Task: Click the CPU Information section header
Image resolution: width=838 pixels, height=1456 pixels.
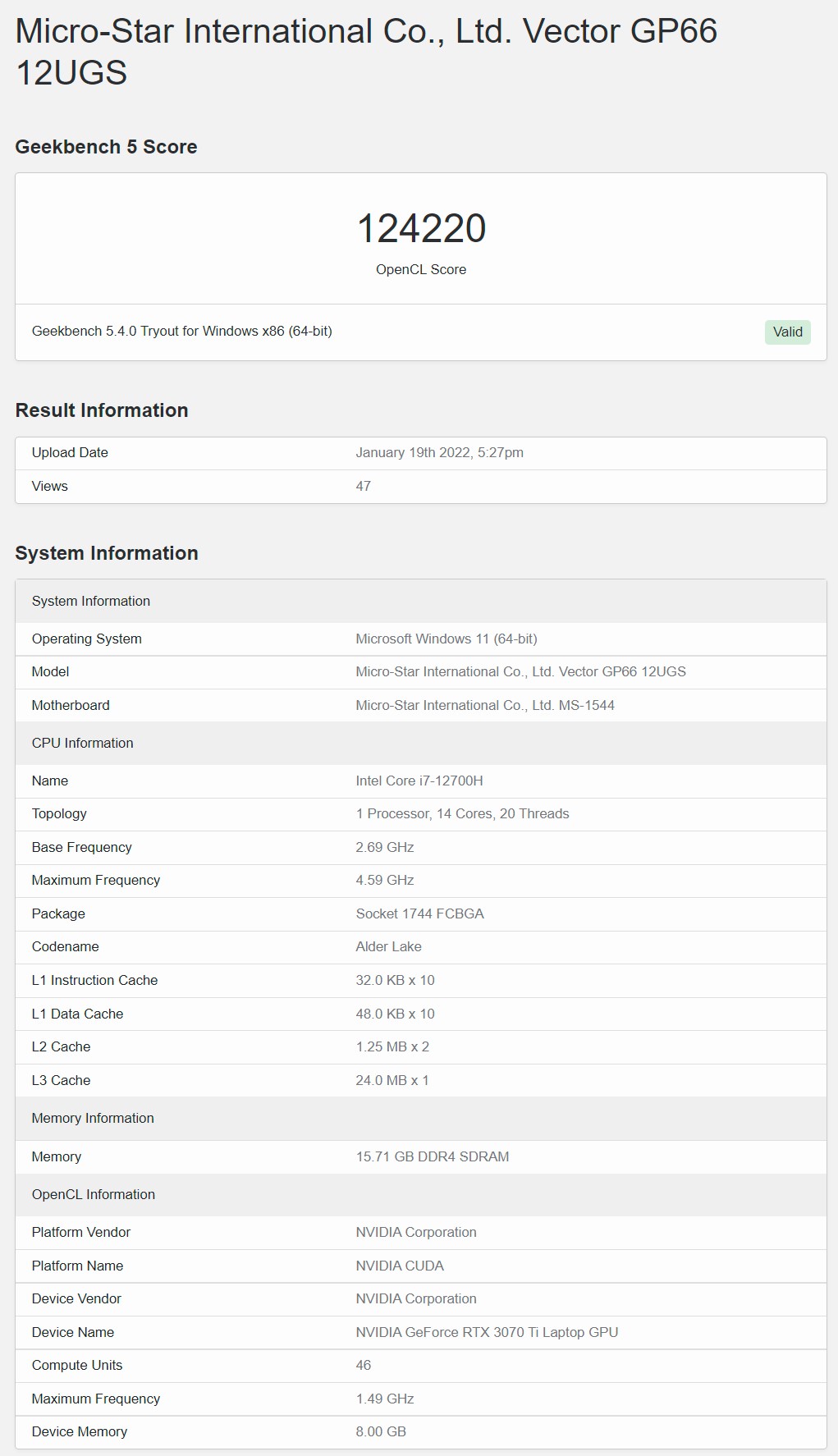Action: (x=421, y=743)
